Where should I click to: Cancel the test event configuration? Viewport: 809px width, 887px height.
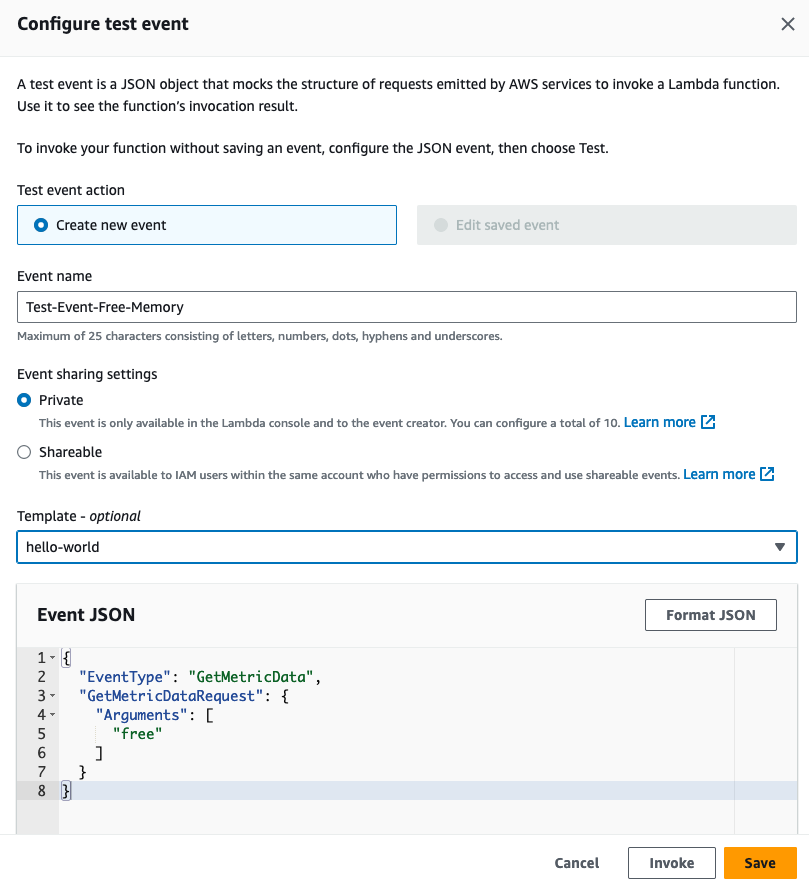click(x=576, y=863)
